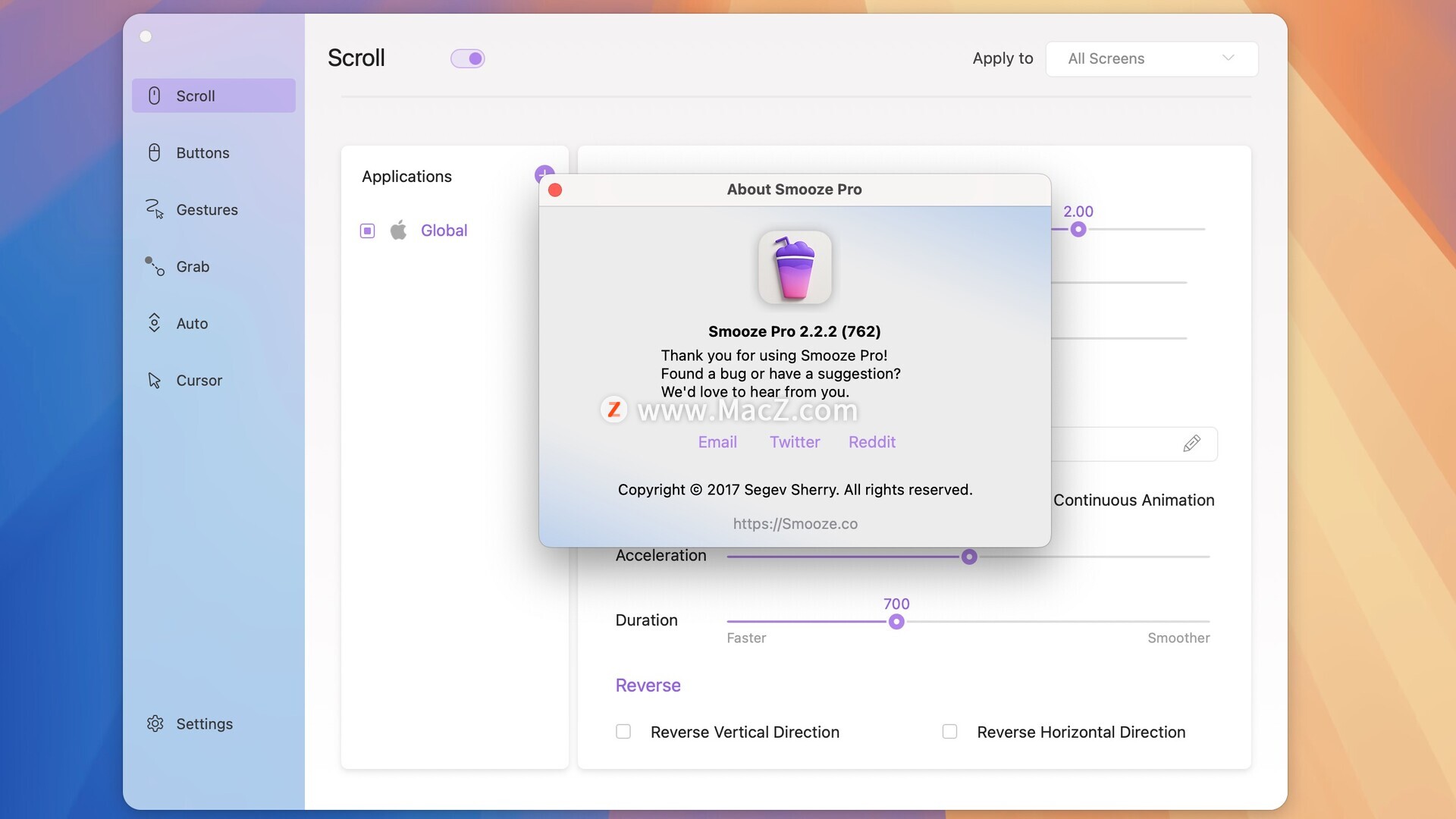1456x819 pixels.
Task: Click the slider handle showing 2.00
Action: (x=1078, y=229)
